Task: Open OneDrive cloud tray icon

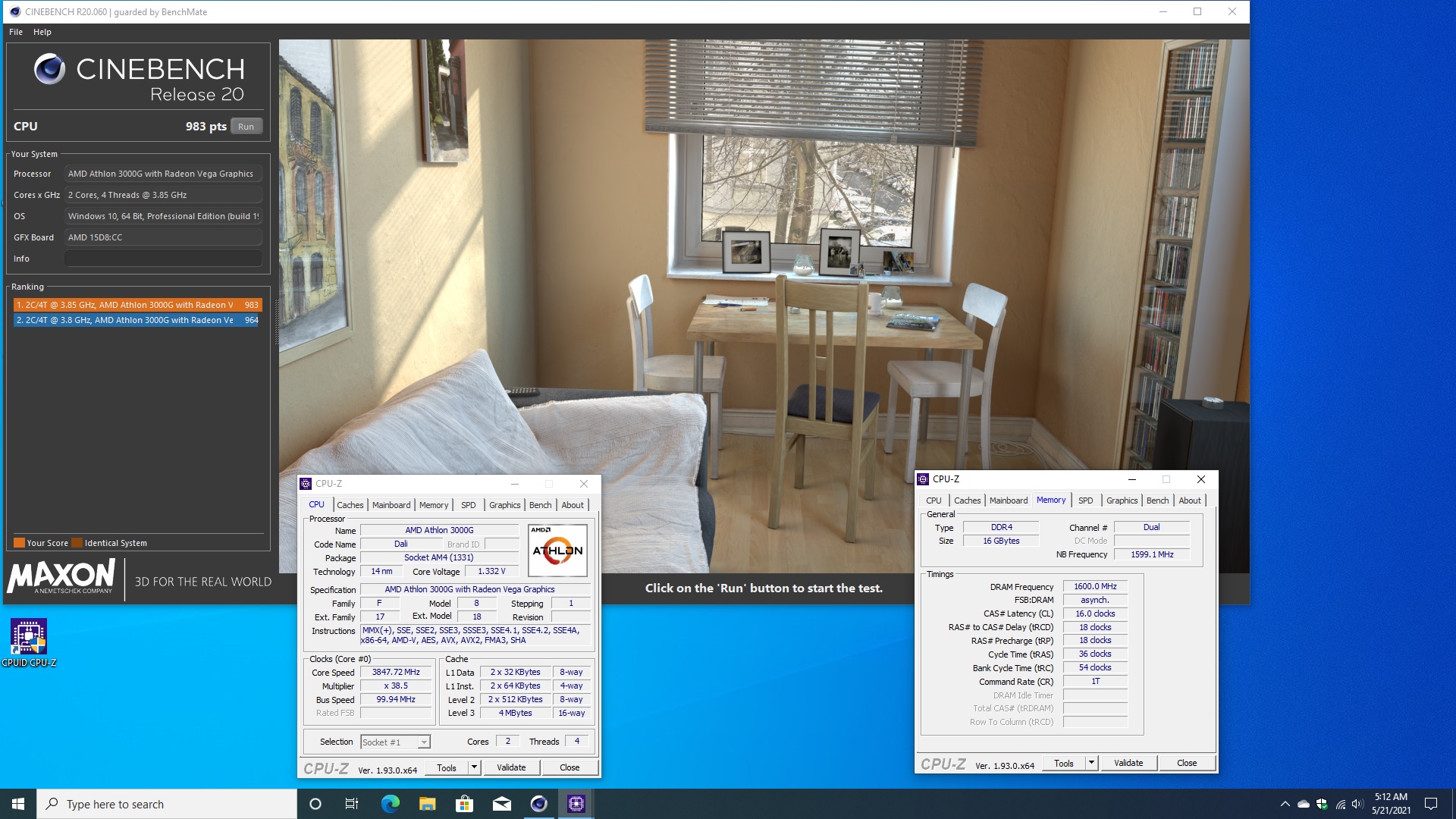Action: 1304,804
